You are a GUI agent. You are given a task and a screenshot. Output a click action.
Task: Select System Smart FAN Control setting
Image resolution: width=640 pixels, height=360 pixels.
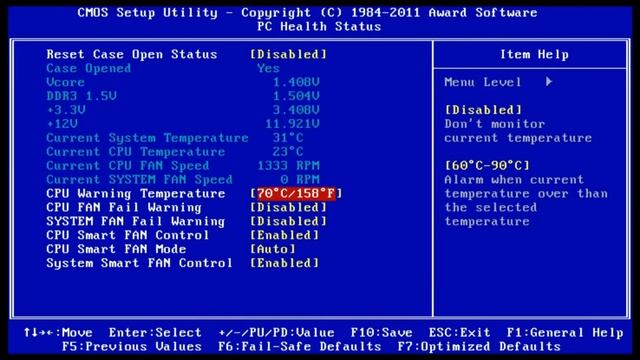pyautogui.click(x=139, y=263)
